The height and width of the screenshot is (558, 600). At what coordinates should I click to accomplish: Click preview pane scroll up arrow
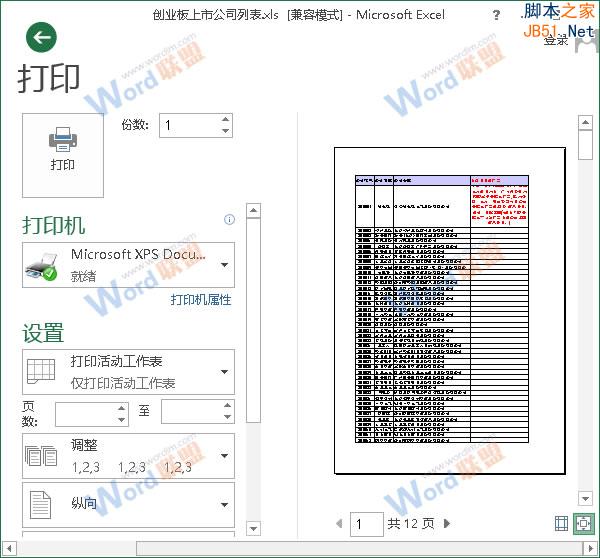click(x=585, y=122)
